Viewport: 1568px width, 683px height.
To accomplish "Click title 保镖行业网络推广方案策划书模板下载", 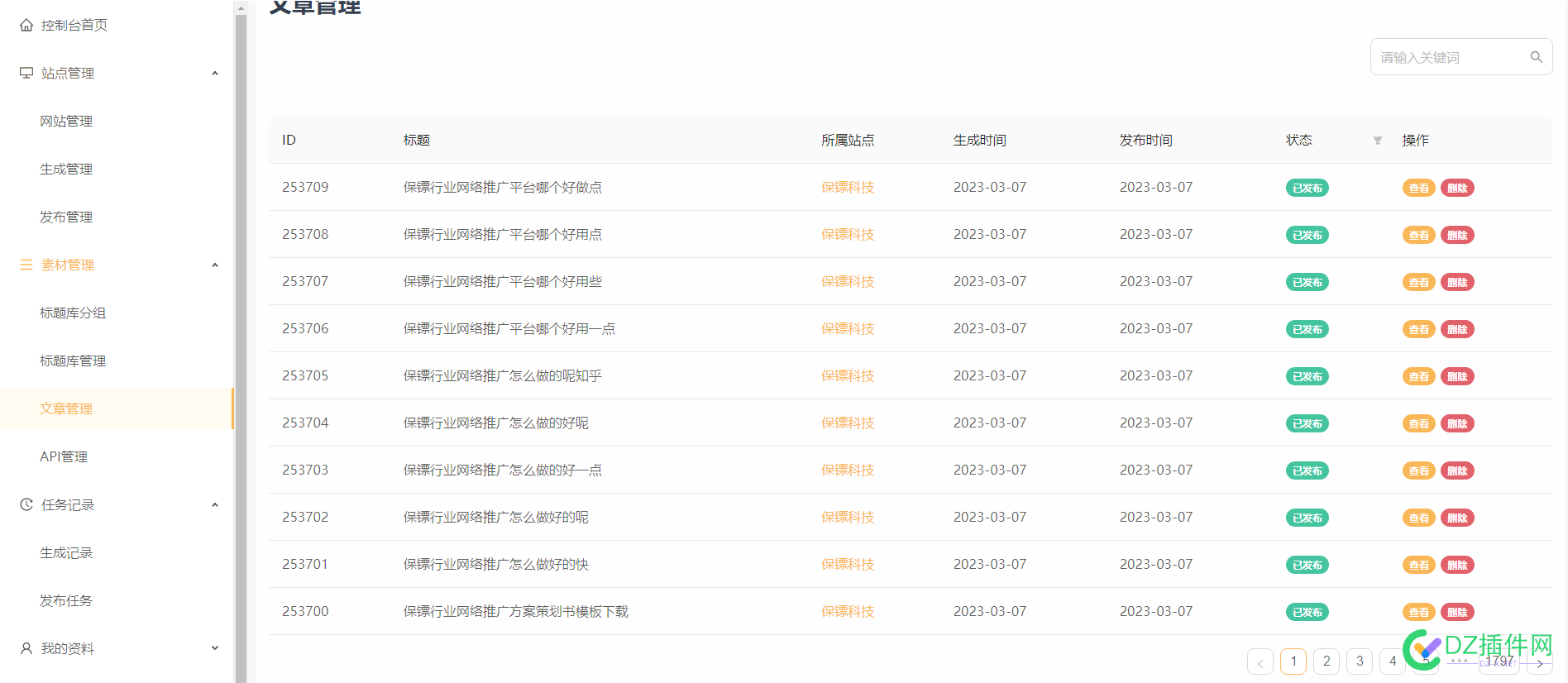I will pos(516,612).
